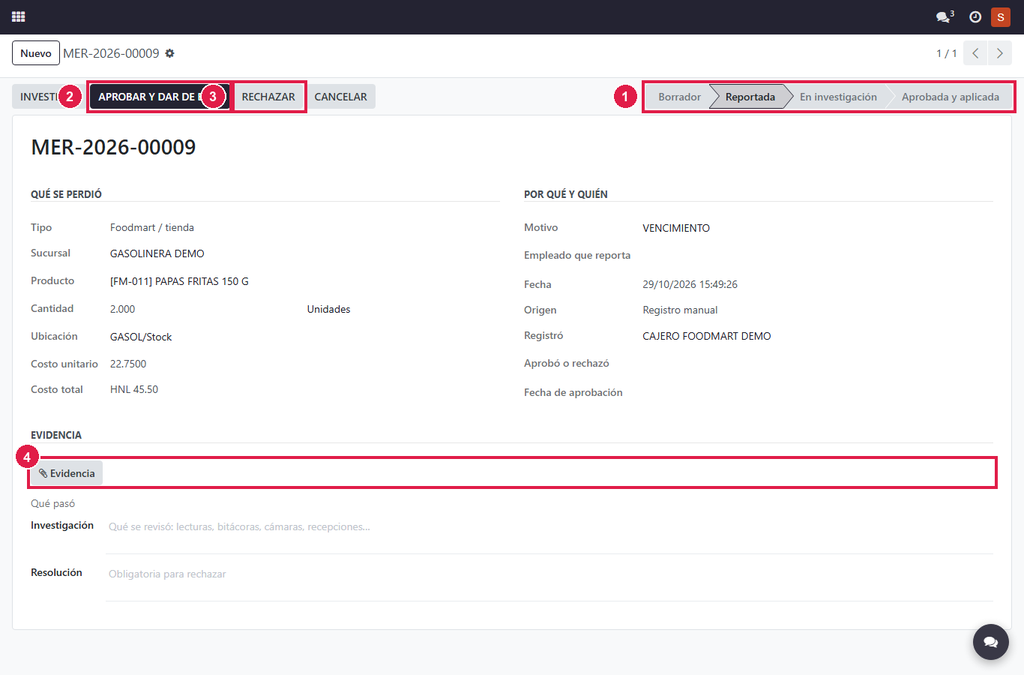The width and height of the screenshot is (1024, 675).
Task: Open the conversations messages icon
Action: click(x=944, y=17)
